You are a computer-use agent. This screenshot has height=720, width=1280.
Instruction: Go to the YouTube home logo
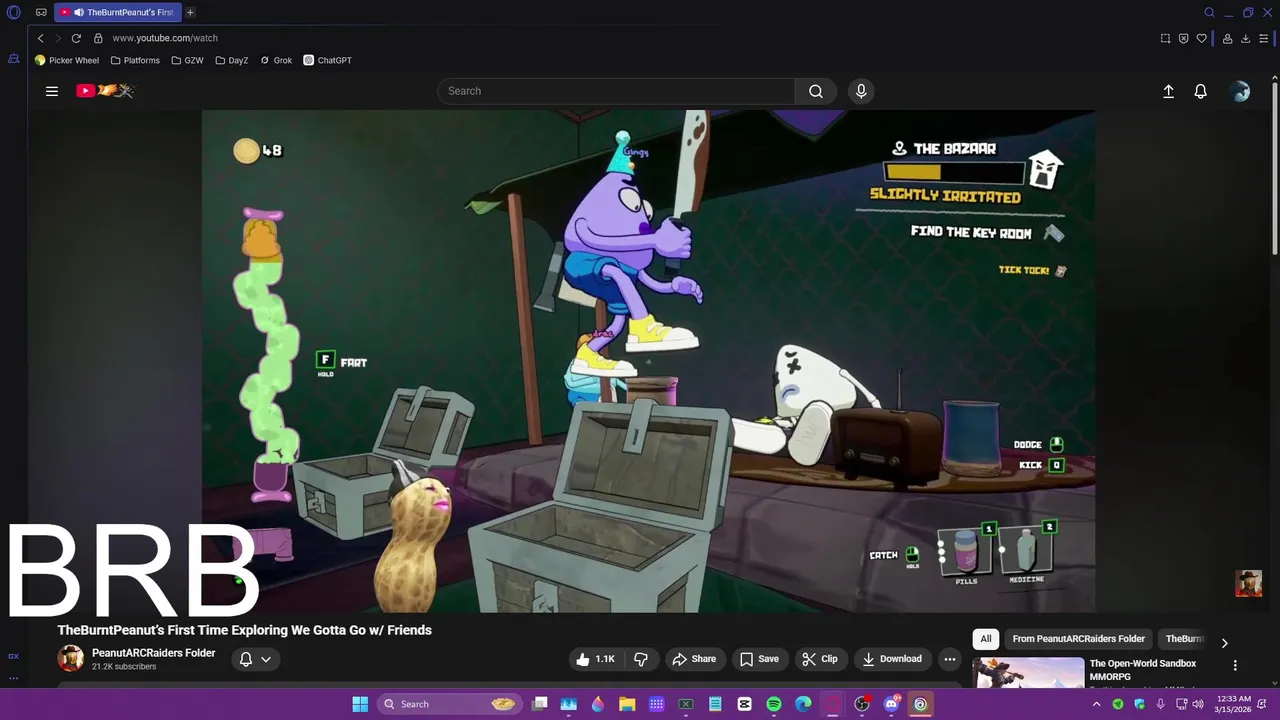click(x=104, y=91)
